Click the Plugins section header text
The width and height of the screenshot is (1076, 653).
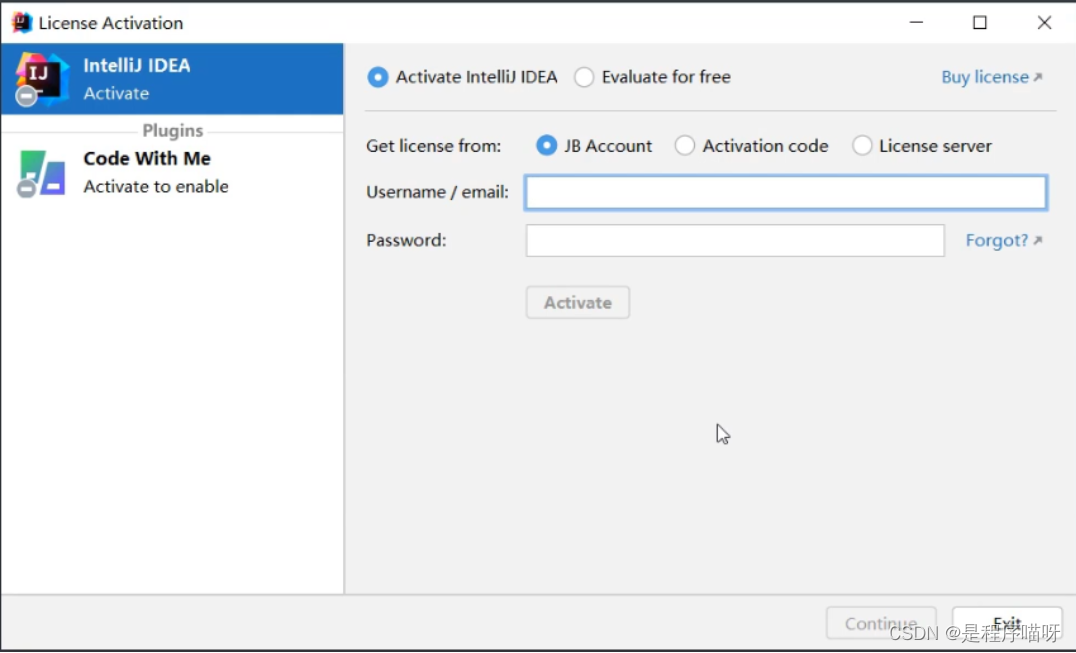pos(173,130)
